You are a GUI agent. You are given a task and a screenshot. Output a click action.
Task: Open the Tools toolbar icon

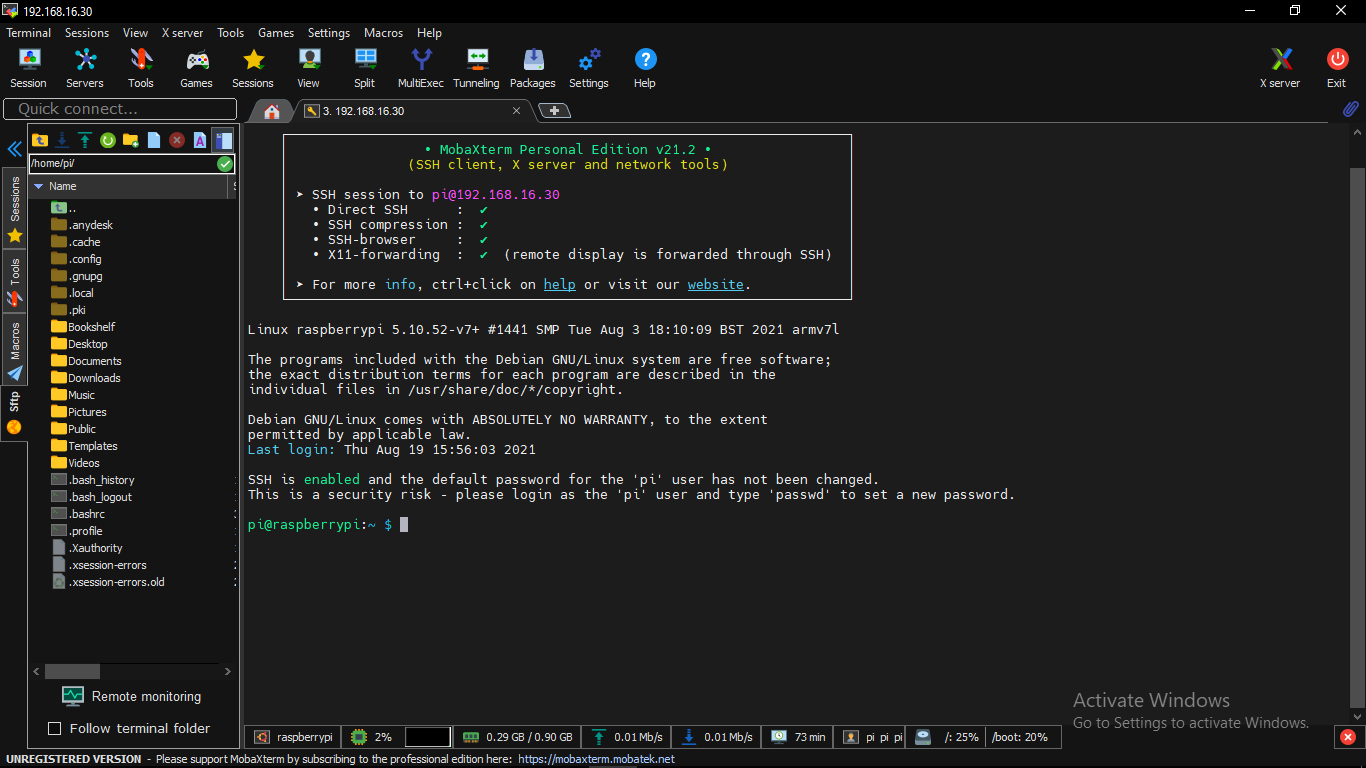click(141, 68)
